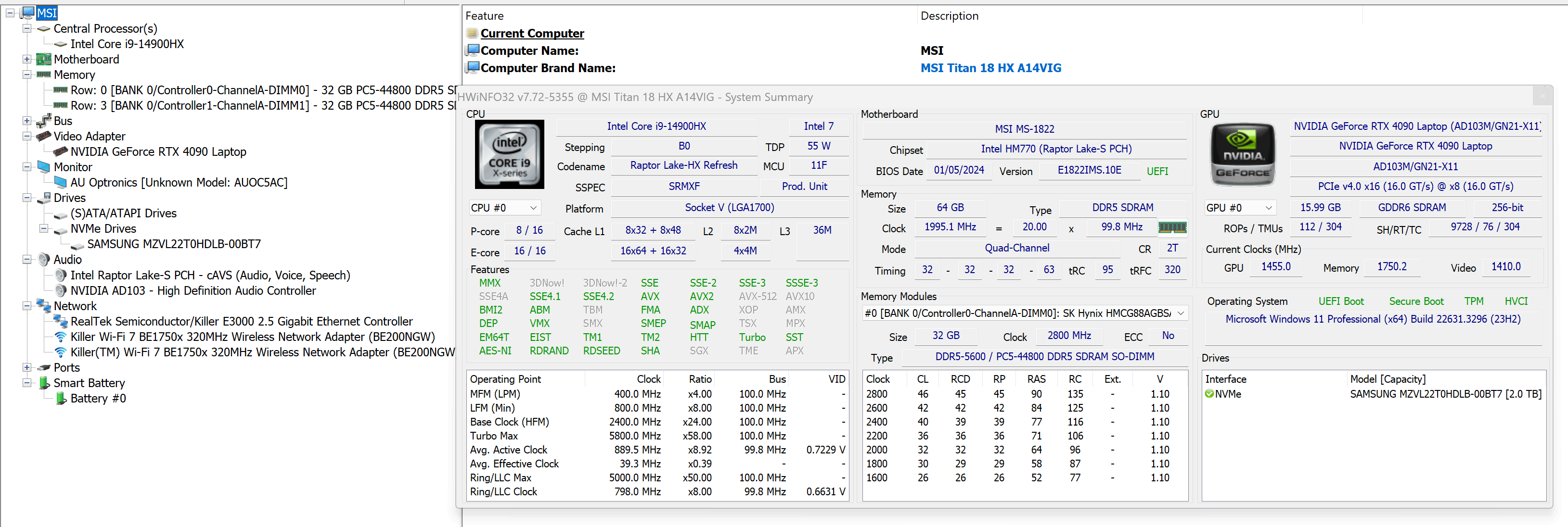Close the System Summary window

click(1542, 96)
